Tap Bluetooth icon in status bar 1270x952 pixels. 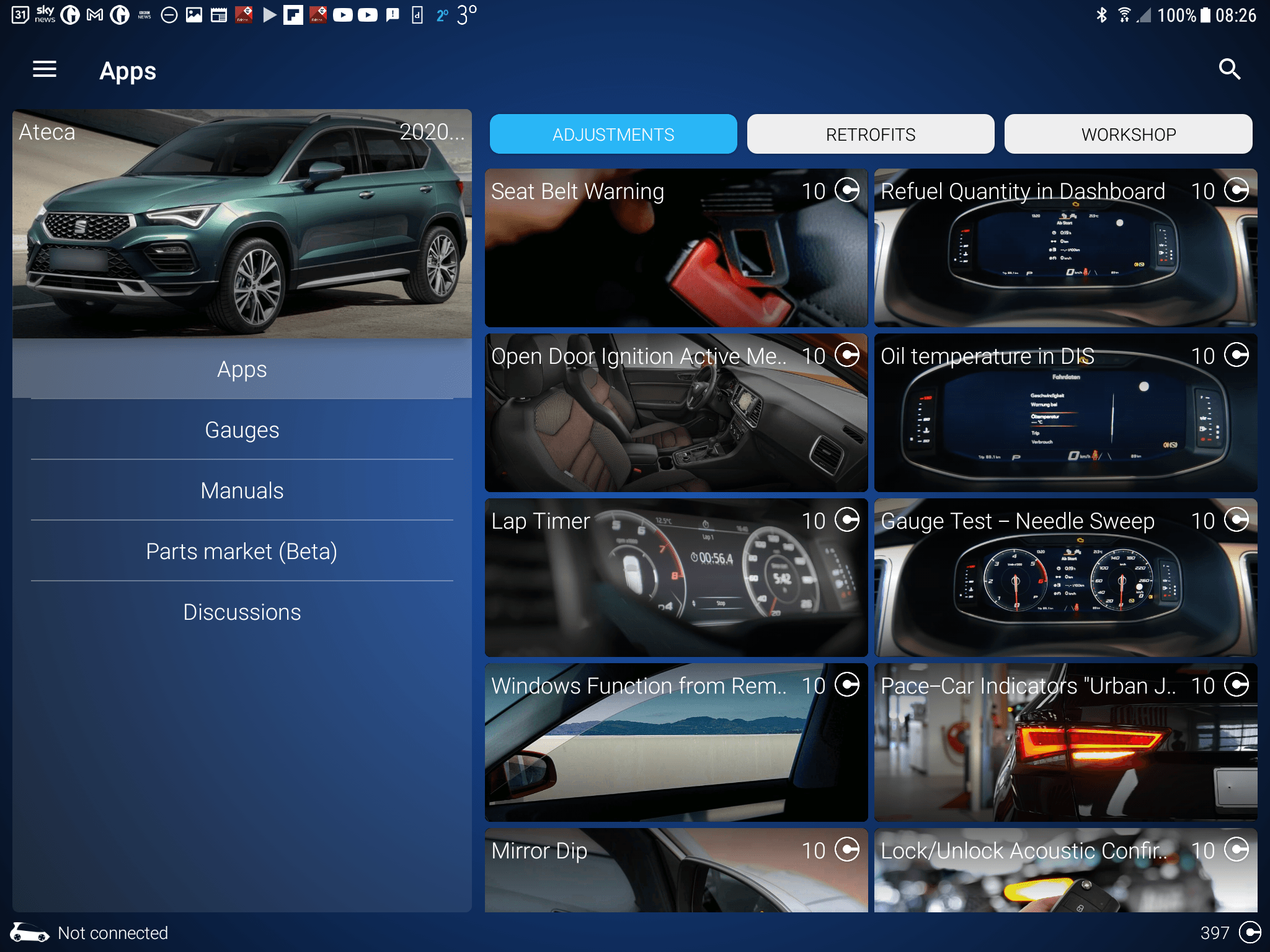tap(1101, 15)
